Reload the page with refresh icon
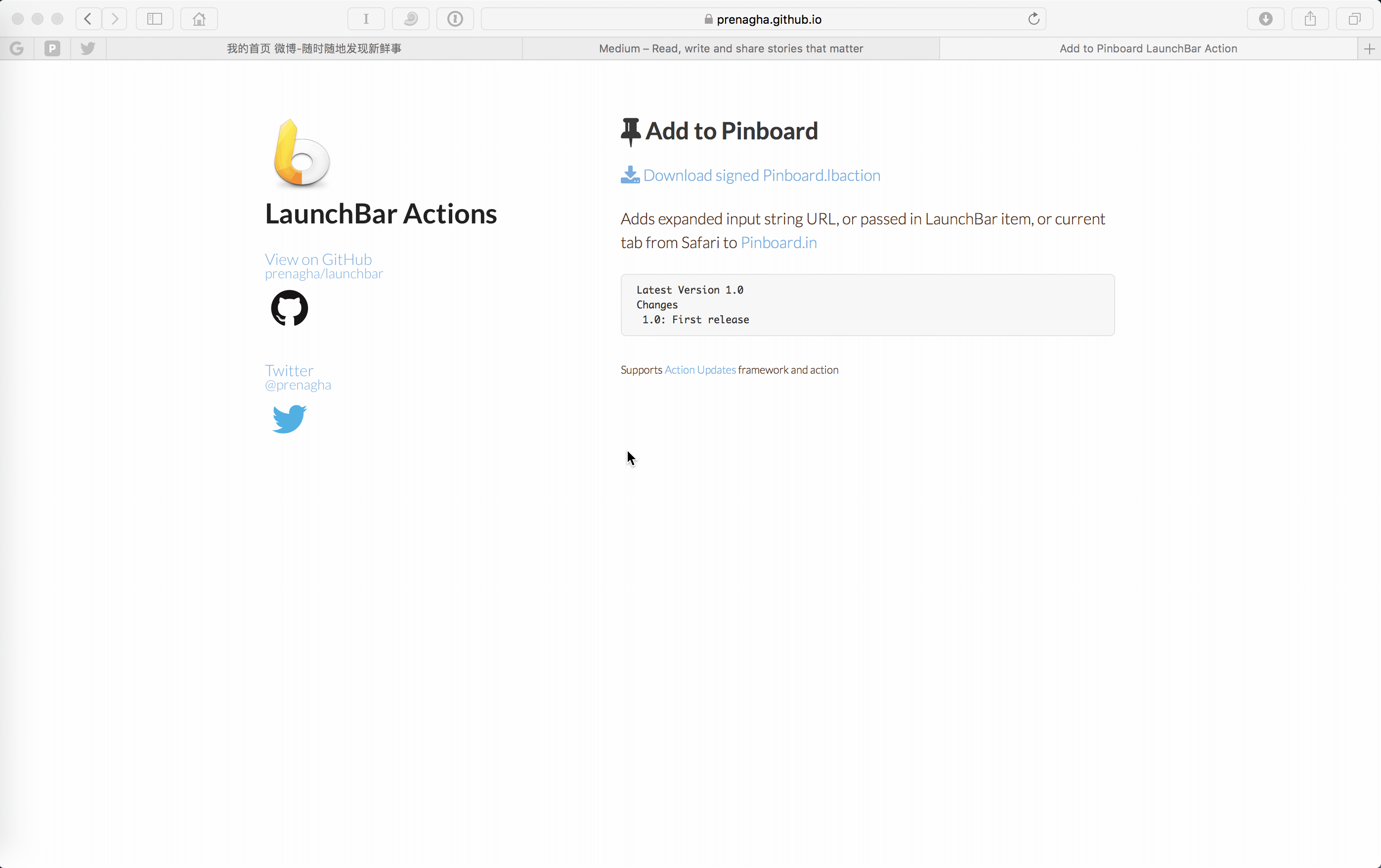Screen dimensions: 1381x868 (x=1034, y=19)
